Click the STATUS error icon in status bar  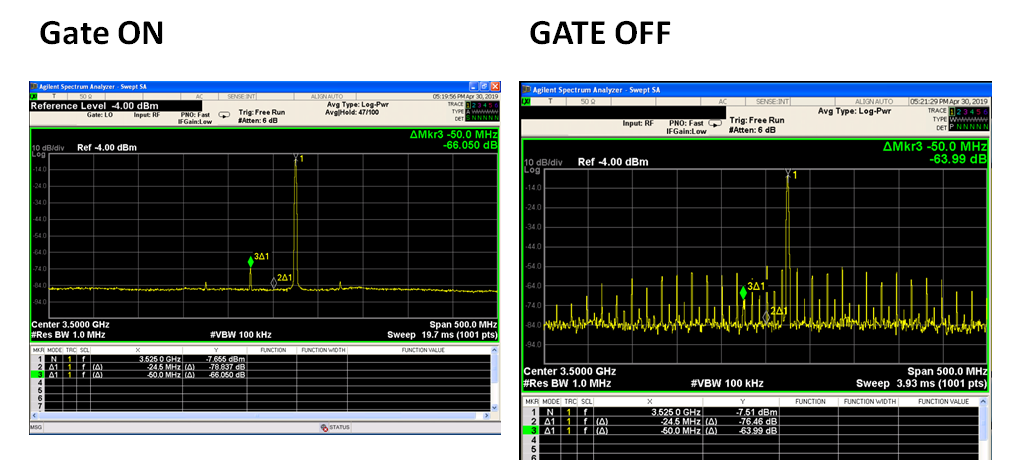tap(325, 427)
